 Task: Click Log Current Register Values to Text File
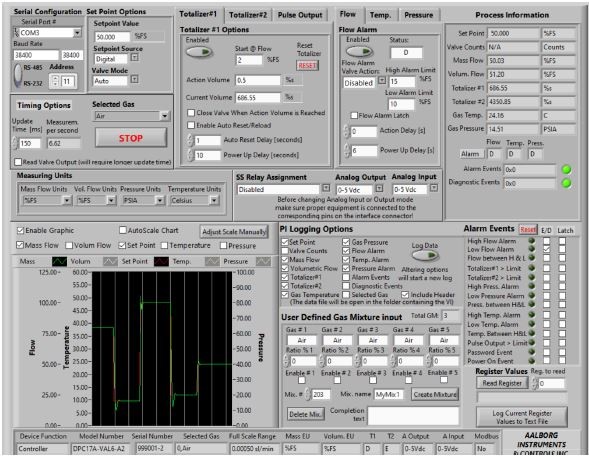tap(522, 417)
